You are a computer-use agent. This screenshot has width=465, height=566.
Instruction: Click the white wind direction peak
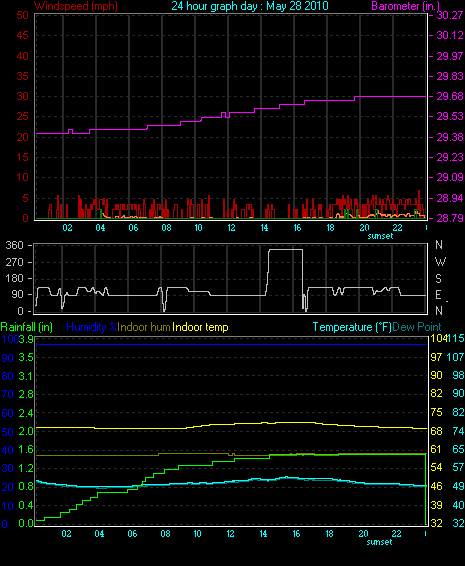tap(286, 250)
